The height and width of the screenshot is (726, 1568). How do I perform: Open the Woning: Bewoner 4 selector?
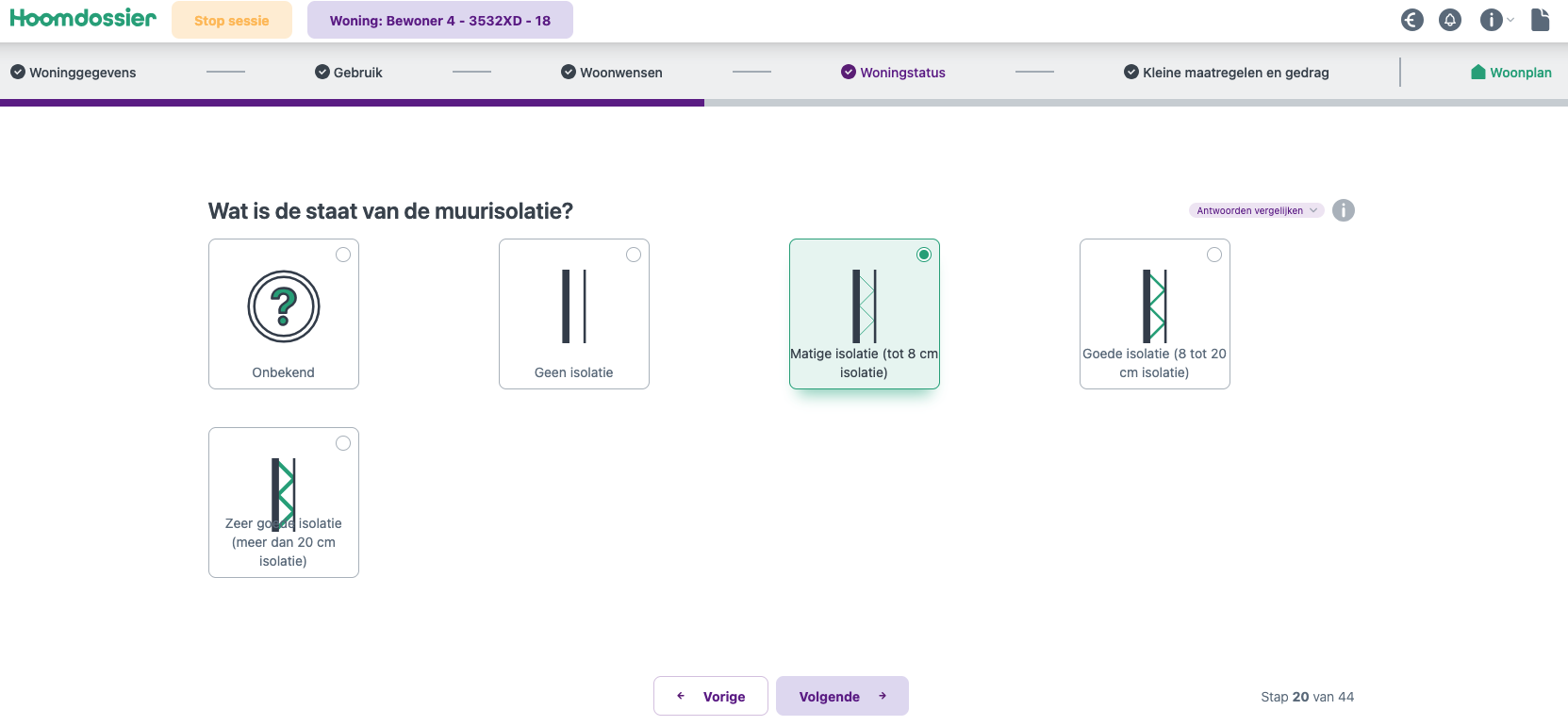pos(439,21)
